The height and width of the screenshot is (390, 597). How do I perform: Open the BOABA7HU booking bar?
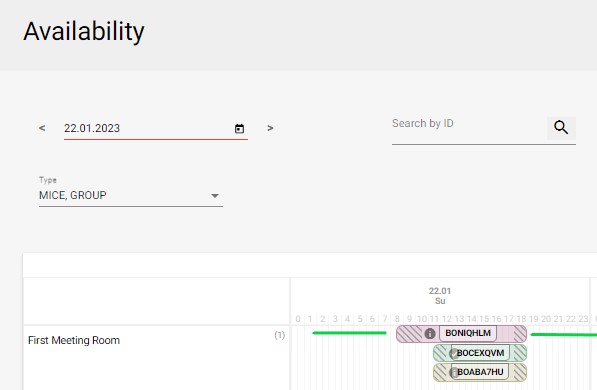[480, 372]
